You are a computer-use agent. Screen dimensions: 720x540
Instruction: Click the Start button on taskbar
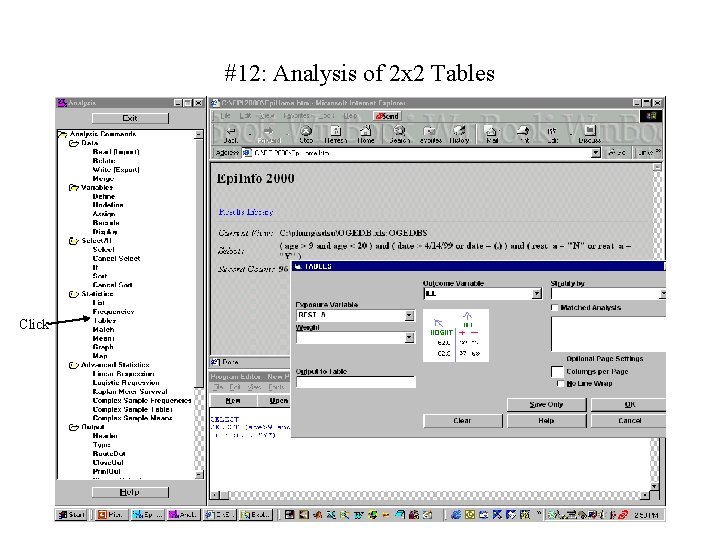click(72, 515)
